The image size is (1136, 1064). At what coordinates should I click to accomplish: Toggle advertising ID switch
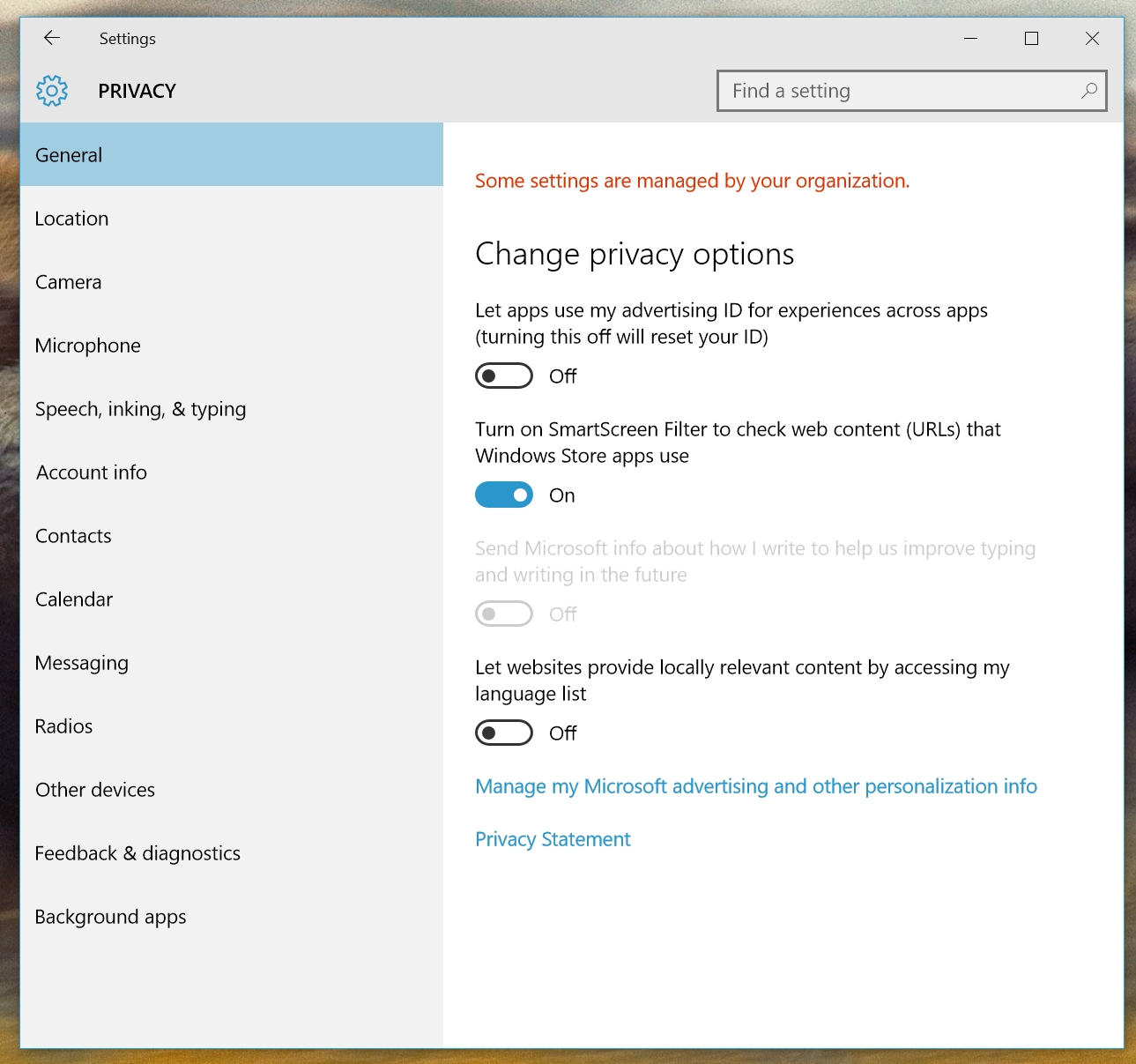504,376
